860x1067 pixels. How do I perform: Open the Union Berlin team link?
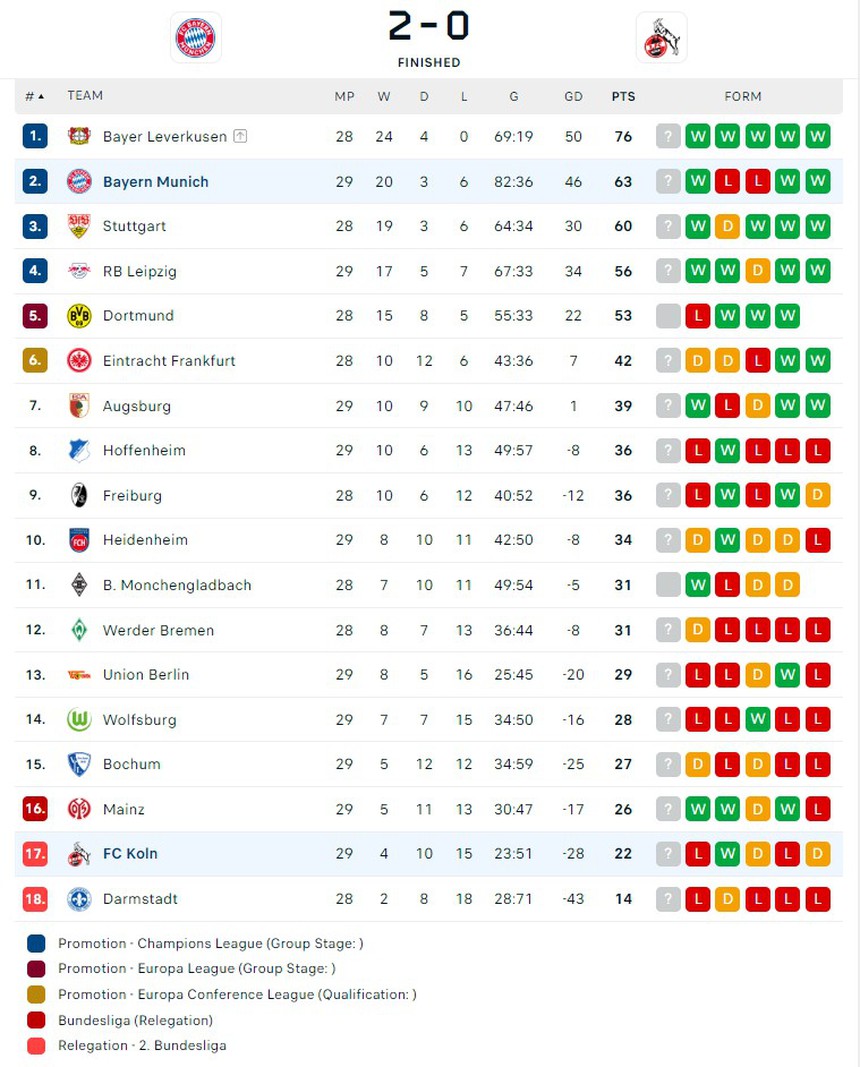pyautogui.click(x=145, y=675)
